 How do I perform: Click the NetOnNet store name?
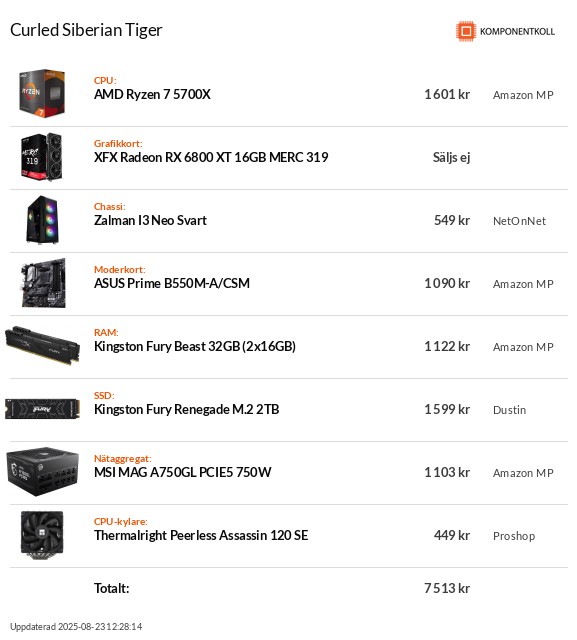pyautogui.click(x=519, y=221)
